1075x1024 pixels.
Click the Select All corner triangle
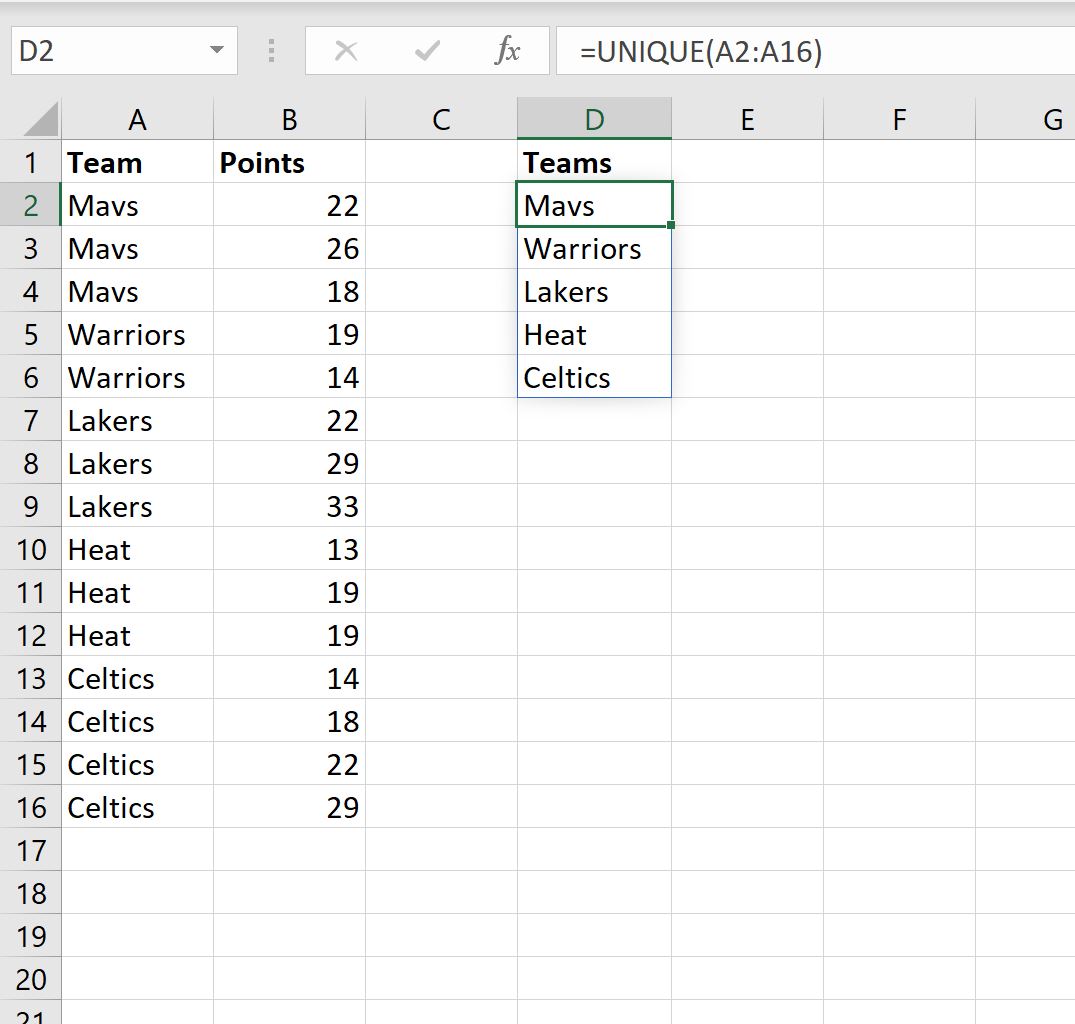(40, 119)
